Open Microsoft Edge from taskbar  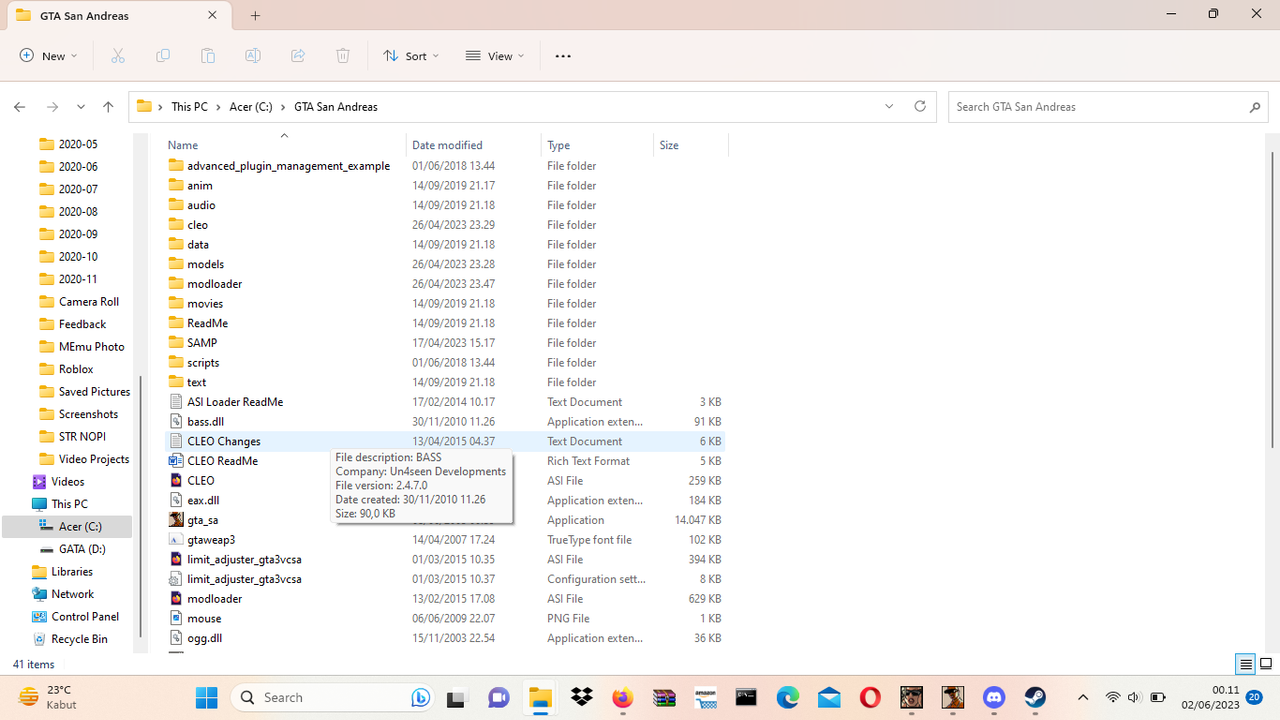(787, 697)
